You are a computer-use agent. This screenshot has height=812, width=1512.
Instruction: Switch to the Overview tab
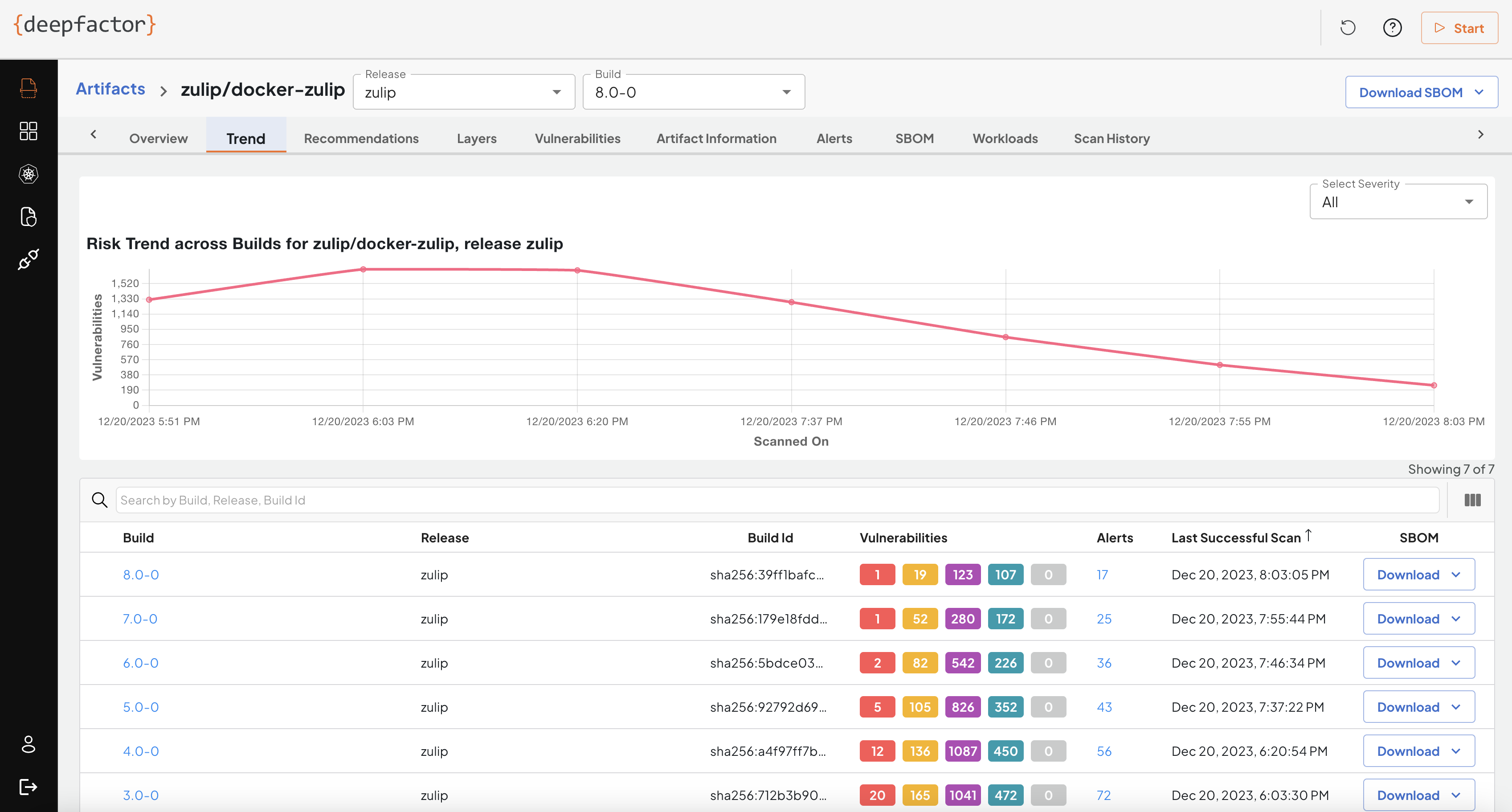159,139
